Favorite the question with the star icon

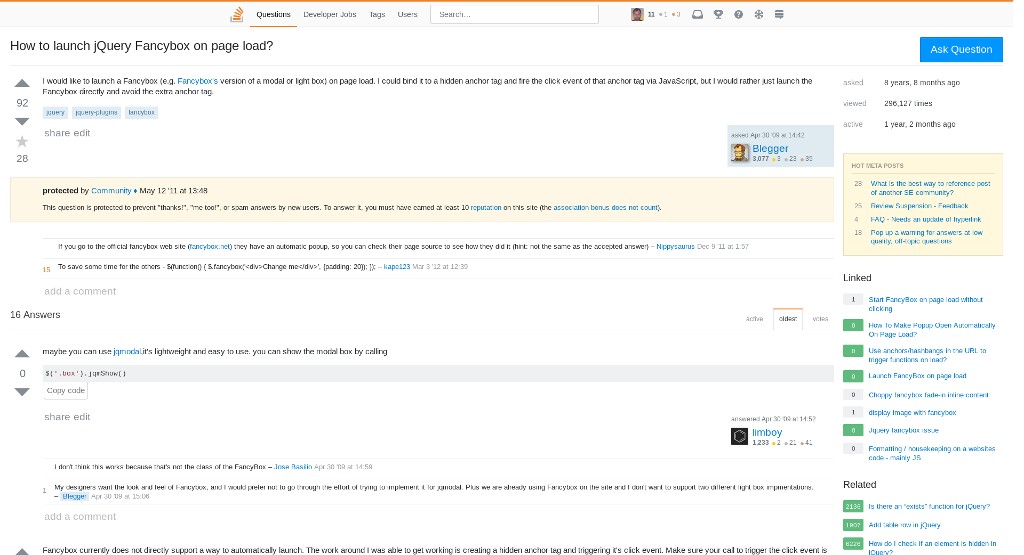tap(22, 141)
